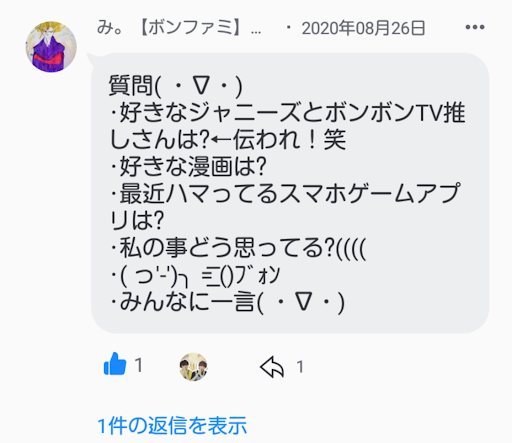Image resolution: width=512 pixels, height=443 pixels.
Task: Open the commenter's round profile avatar
Action: (x=51, y=47)
